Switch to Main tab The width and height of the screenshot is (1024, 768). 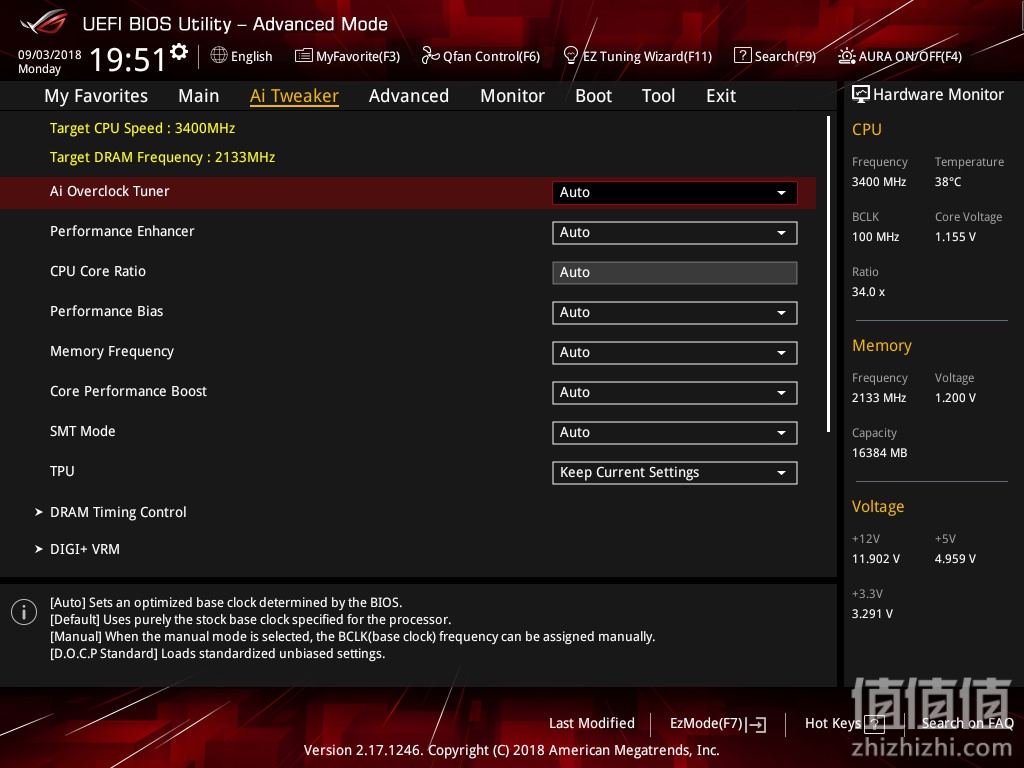(x=199, y=96)
